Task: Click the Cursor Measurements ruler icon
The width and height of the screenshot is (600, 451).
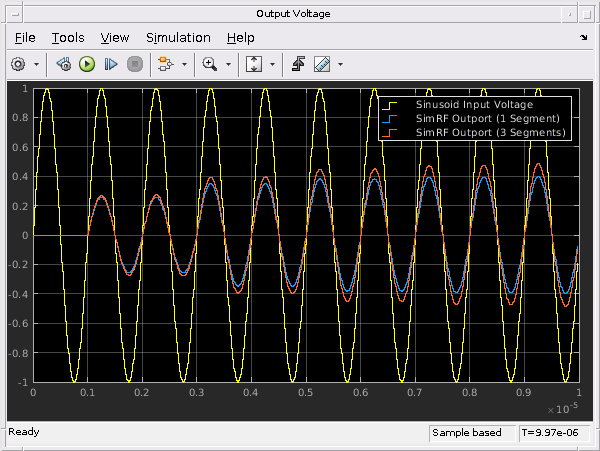Action: [321, 63]
